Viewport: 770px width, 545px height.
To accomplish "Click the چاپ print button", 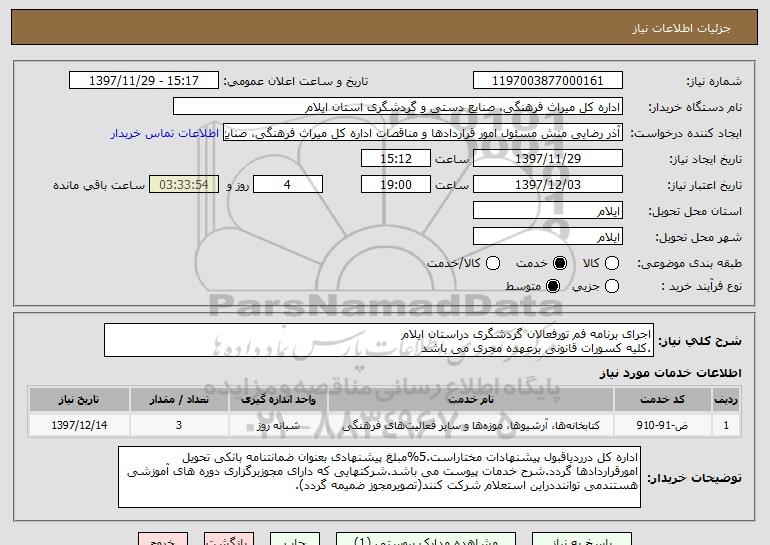I will (x=295, y=540).
